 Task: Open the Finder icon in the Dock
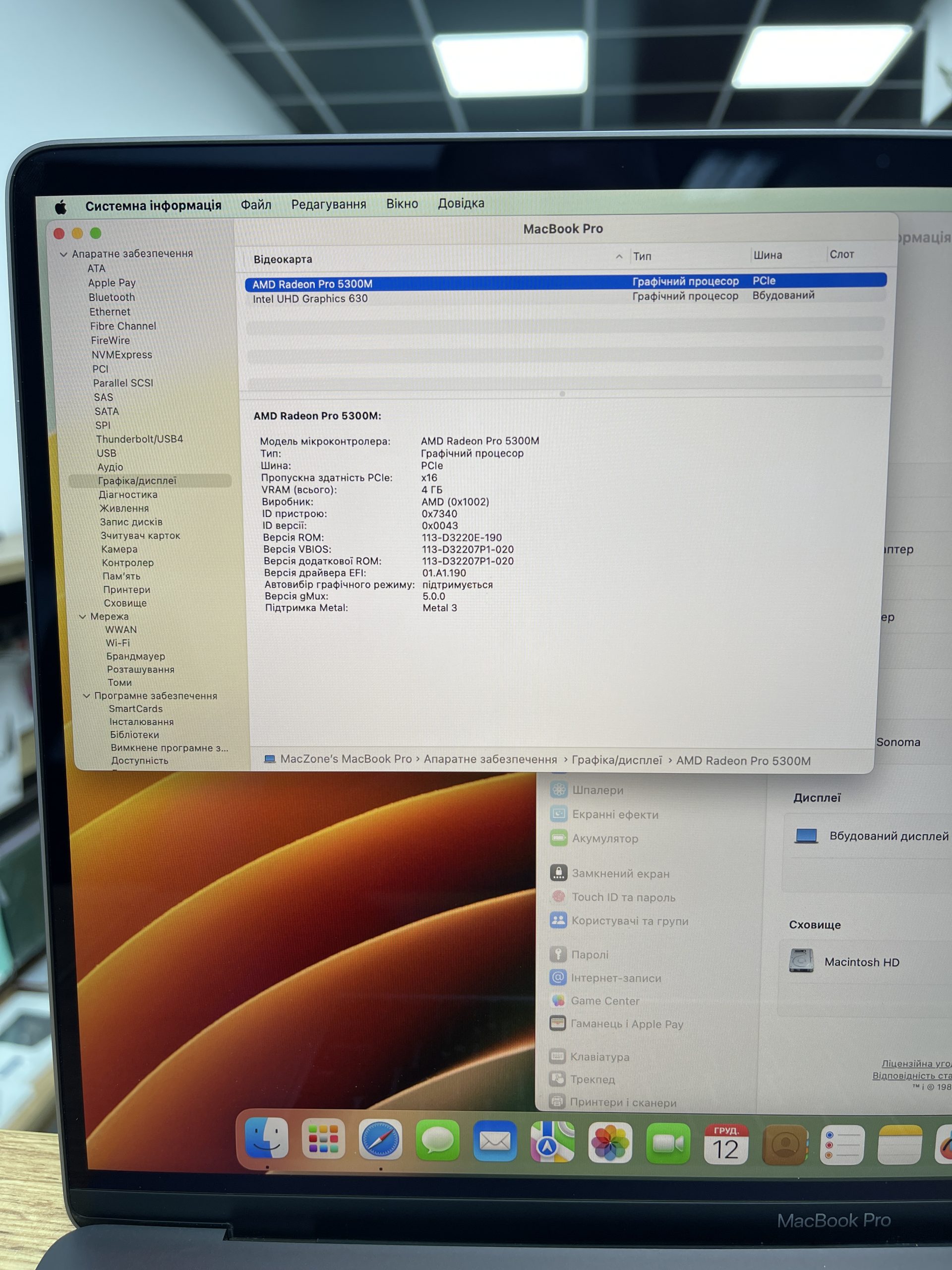[267, 1139]
